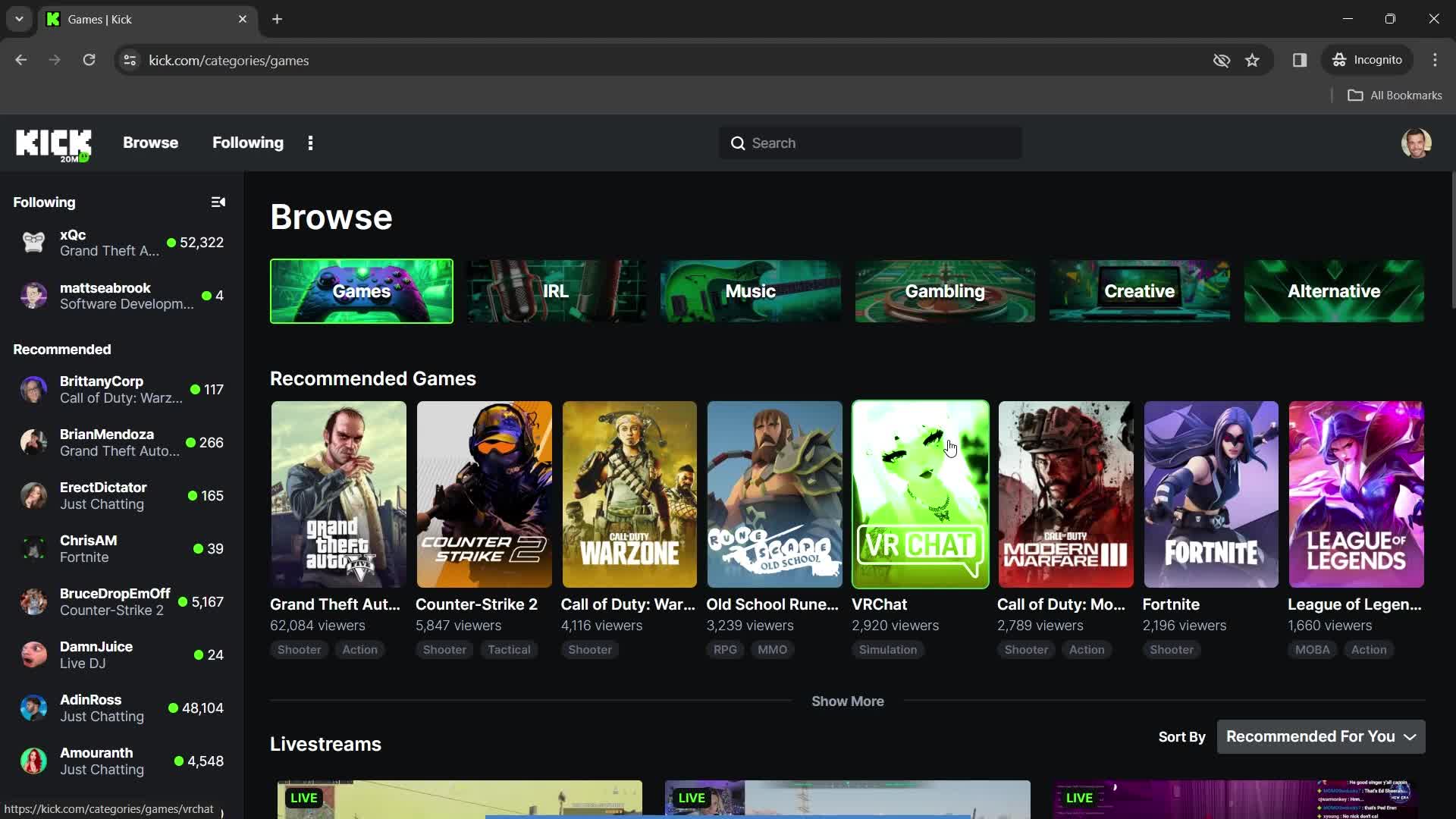Toggle the Alternative category view
This screenshot has width=1456, height=819.
click(x=1335, y=291)
